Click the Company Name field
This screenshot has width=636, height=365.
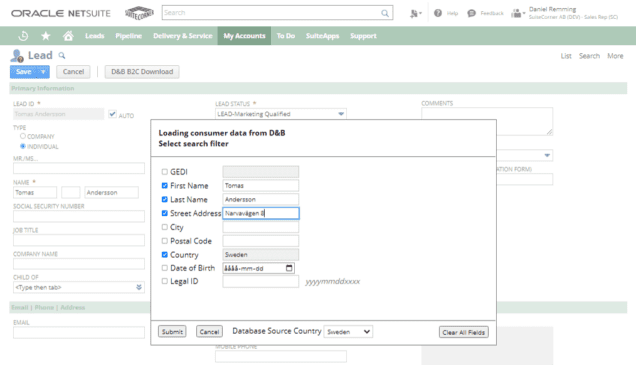[x=79, y=264]
